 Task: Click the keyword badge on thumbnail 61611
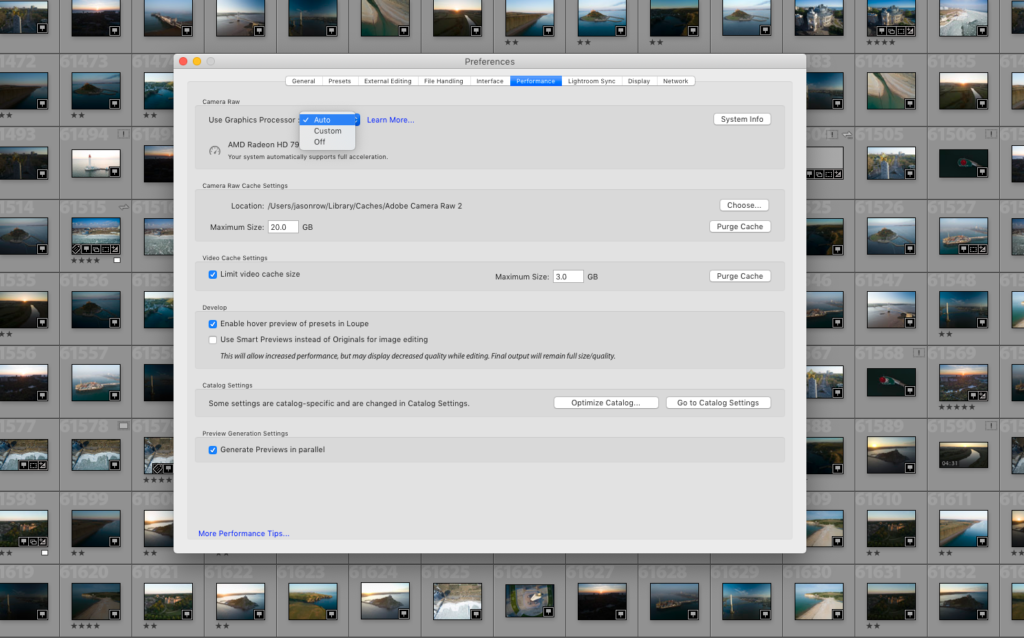[x=982, y=541]
